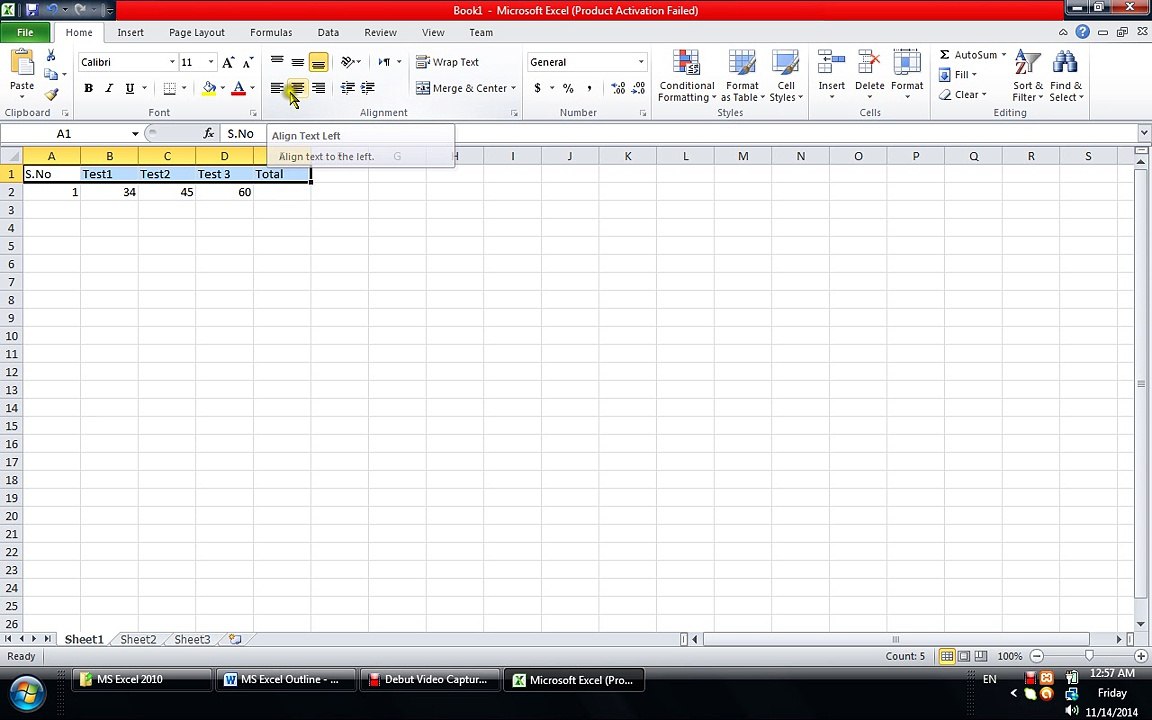The width and height of the screenshot is (1152, 720).
Task: Increase font size with Grow Font
Action: point(228,62)
